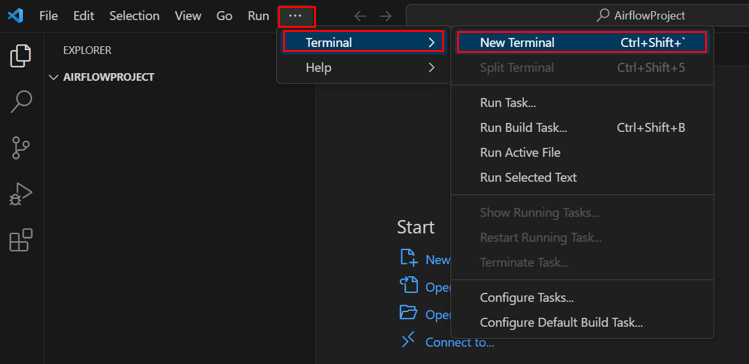
Task: Go back with the left arrow
Action: 360,16
